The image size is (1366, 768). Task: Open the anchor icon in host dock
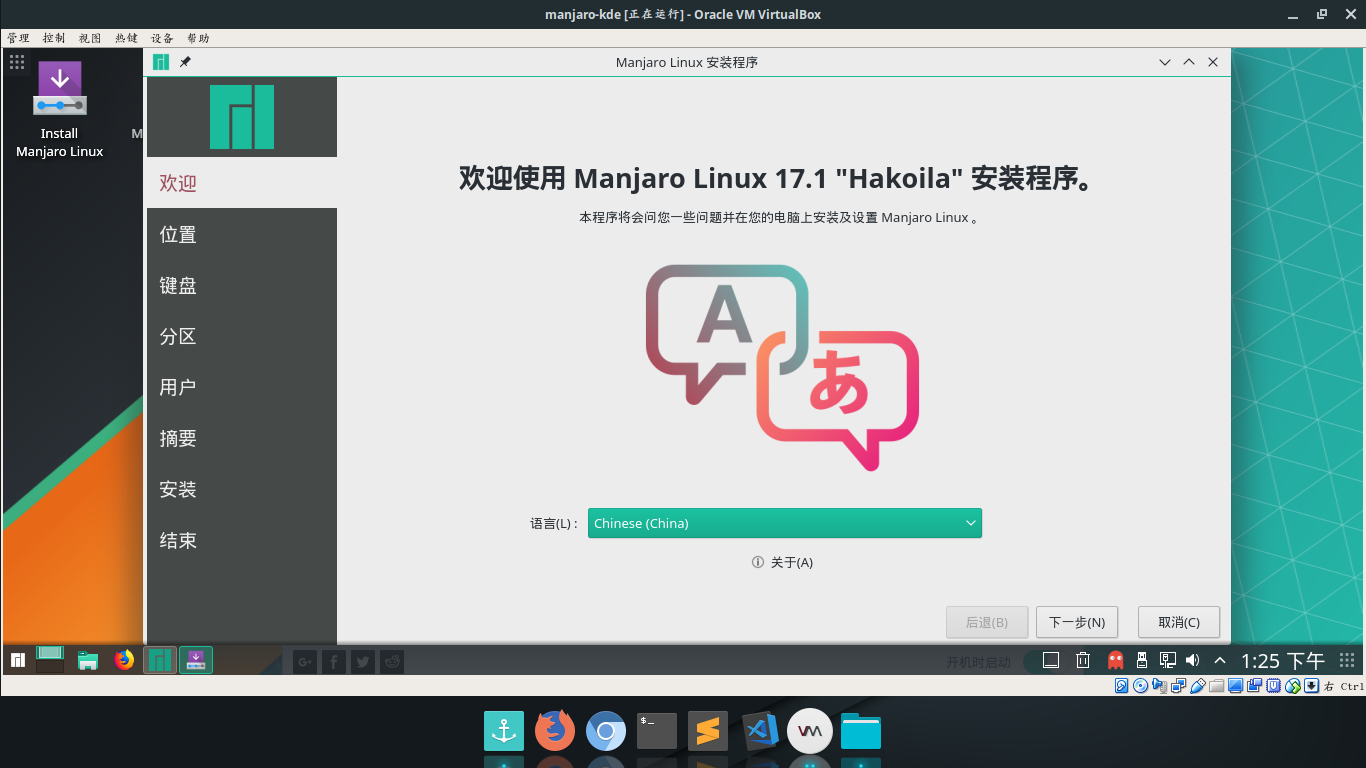pos(504,731)
